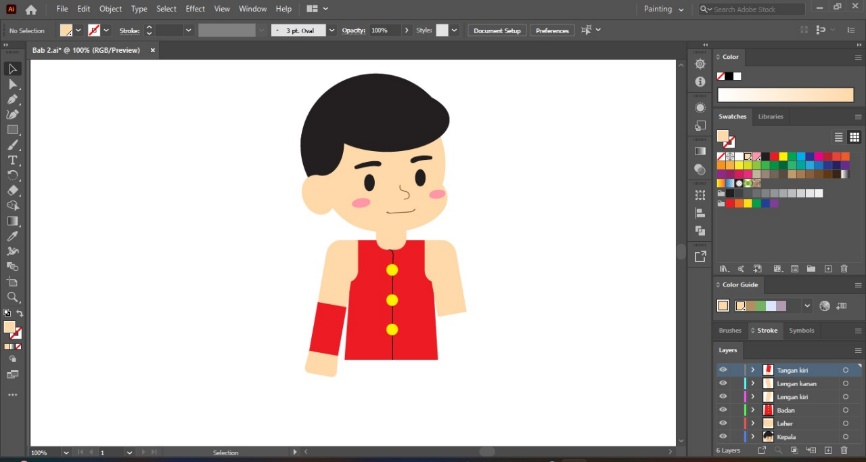Select the Curvature tool

pyautogui.click(x=12, y=114)
